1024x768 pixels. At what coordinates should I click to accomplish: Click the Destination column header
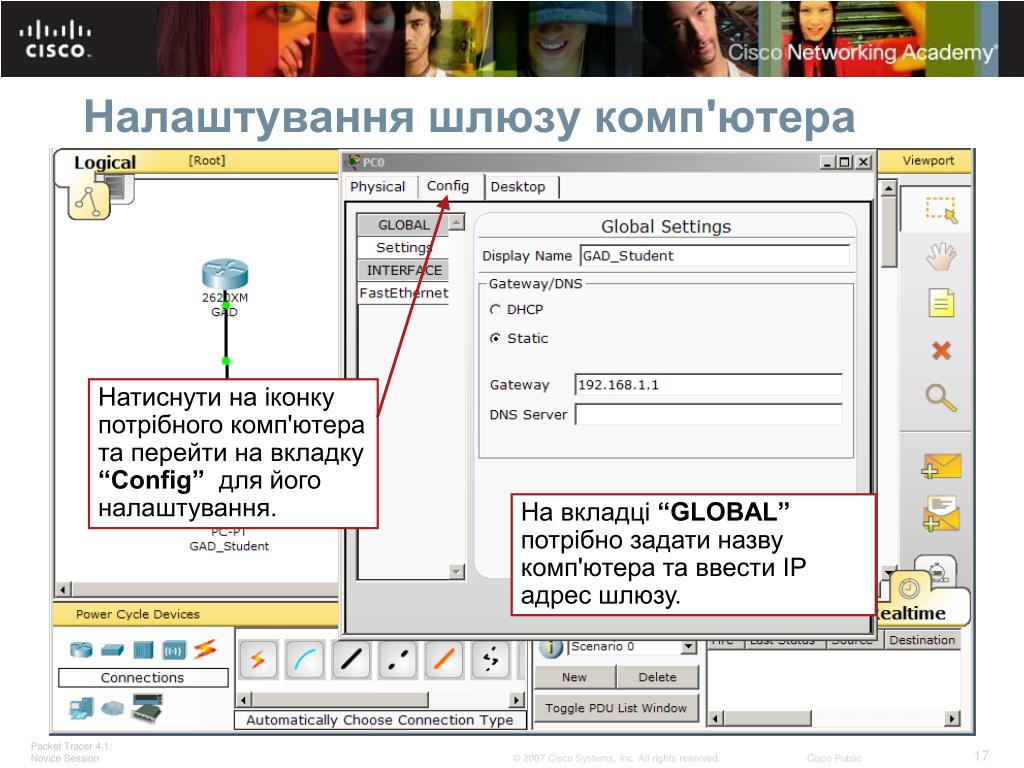tap(921, 640)
